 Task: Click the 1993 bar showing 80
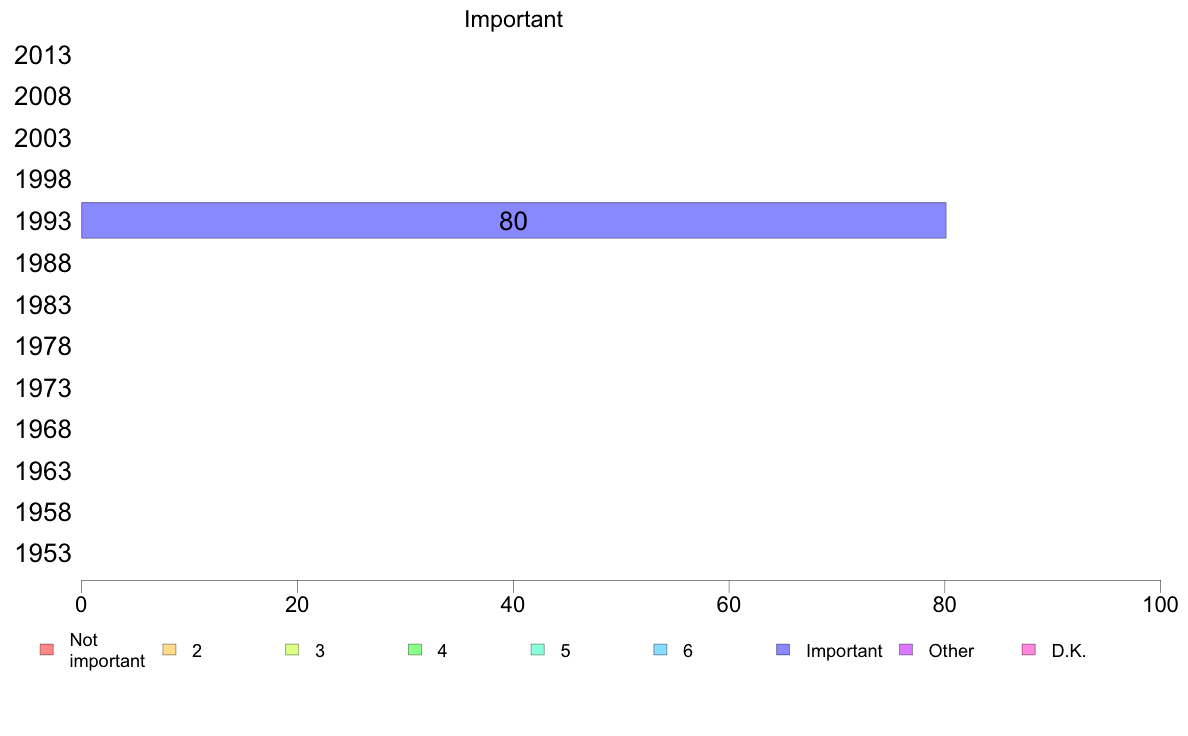514,221
